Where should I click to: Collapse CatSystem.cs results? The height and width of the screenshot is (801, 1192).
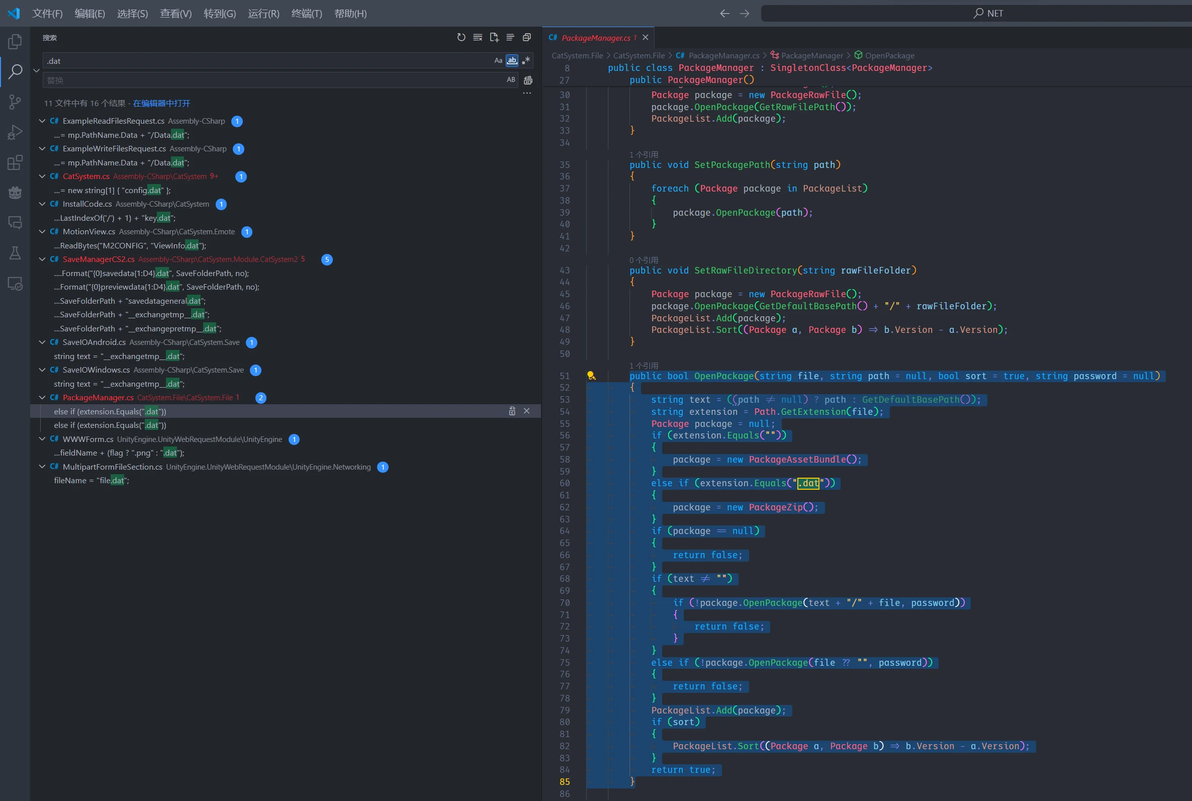[x=43, y=176]
